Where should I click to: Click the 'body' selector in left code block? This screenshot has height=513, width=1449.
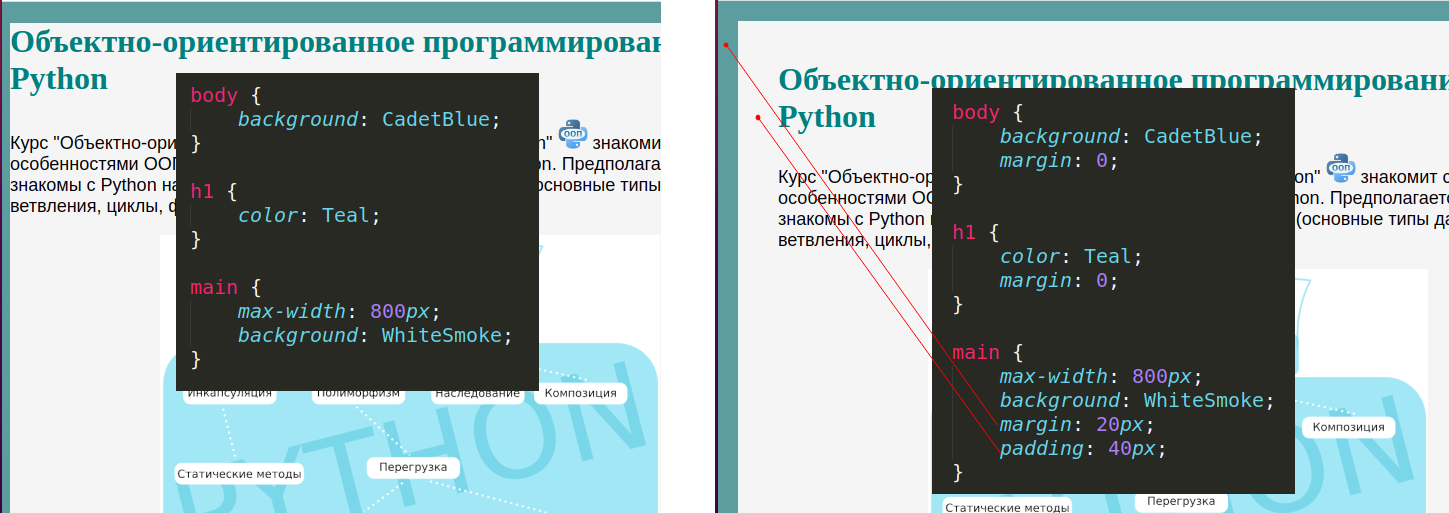click(x=214, y=95)
